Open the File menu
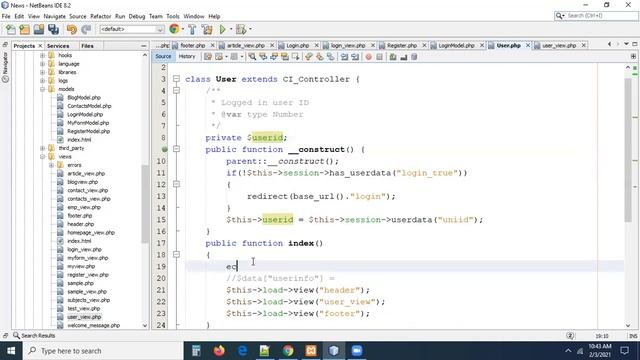The width and height of the screenshot is (640, 360). tap(6, 16)
